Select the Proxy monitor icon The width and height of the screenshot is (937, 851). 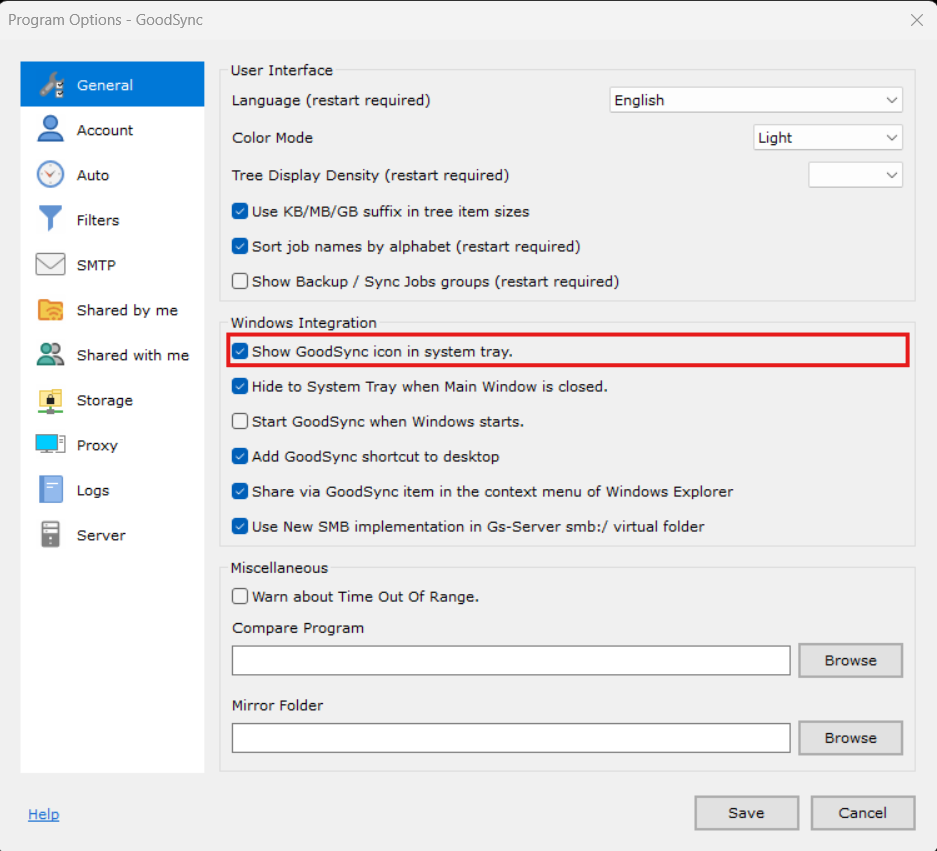(50, 445)
